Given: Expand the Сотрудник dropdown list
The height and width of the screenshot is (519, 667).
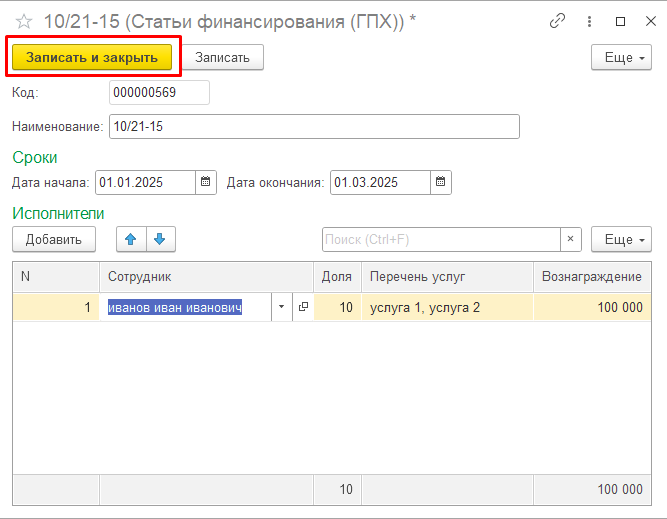Looking at the screenshot, I should tap(281, 308).
